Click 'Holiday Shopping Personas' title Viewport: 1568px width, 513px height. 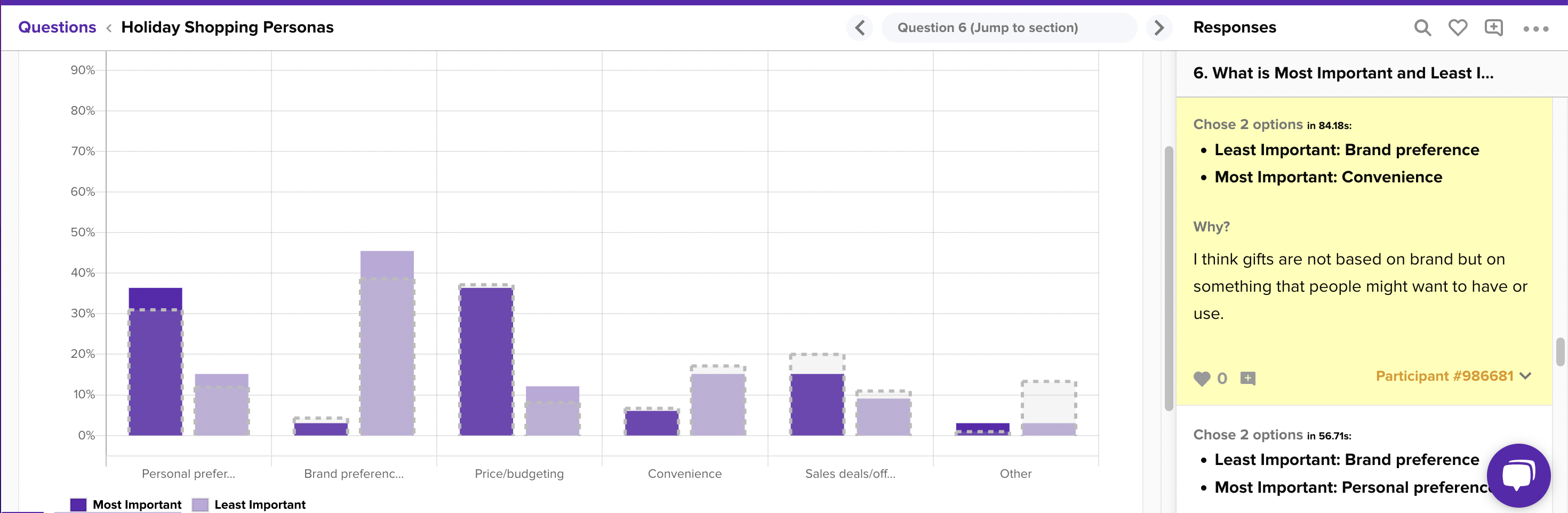(x=227, y=27)
